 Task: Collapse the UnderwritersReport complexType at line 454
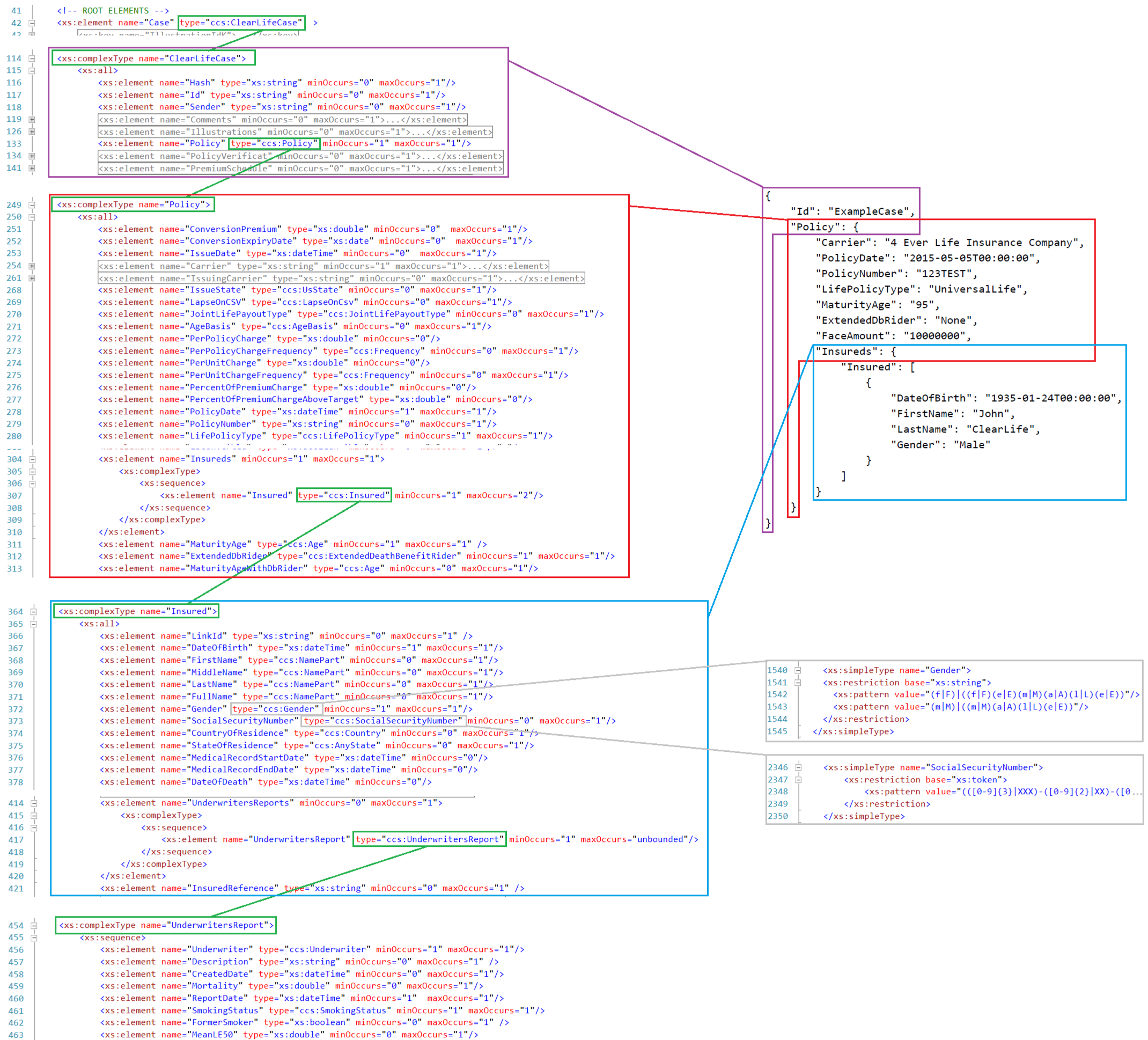click(34, 926)
